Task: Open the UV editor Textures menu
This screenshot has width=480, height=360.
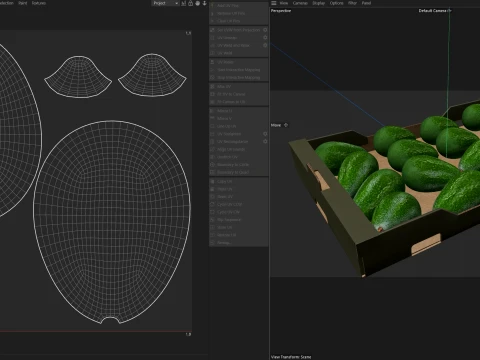Action: point(39,3)
